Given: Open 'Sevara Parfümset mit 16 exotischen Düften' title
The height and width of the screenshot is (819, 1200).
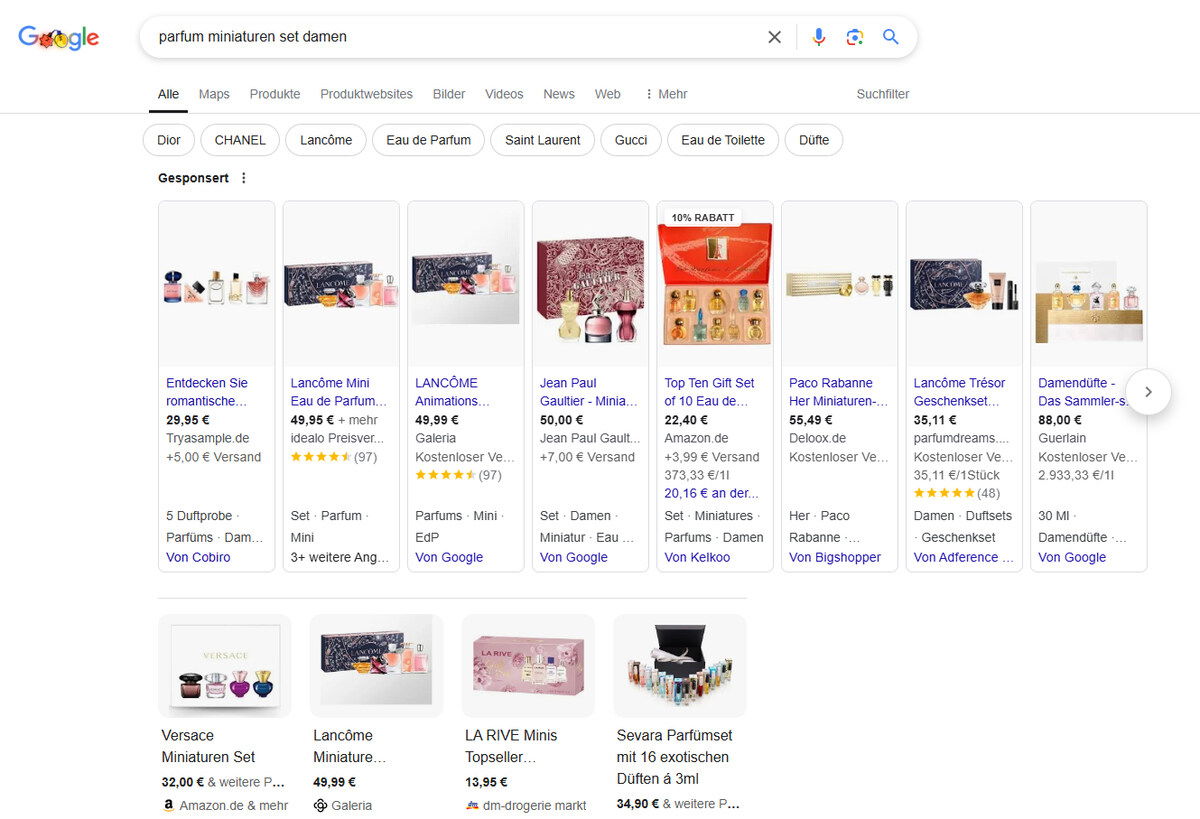Looking at the screenshot, I should tap(673, 757).
